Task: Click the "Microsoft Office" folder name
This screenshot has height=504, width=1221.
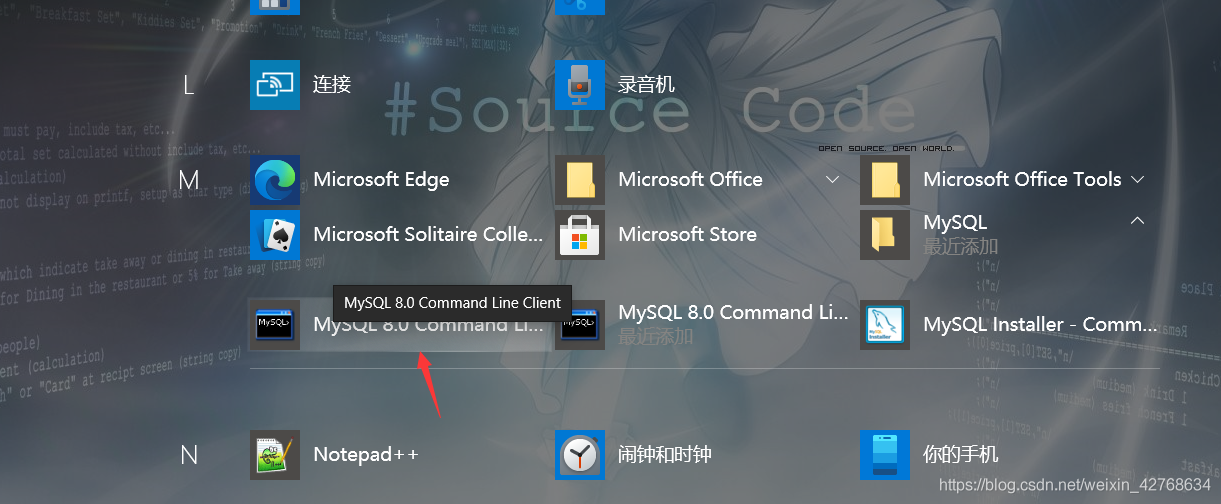Action: click(x=690, y=180)
